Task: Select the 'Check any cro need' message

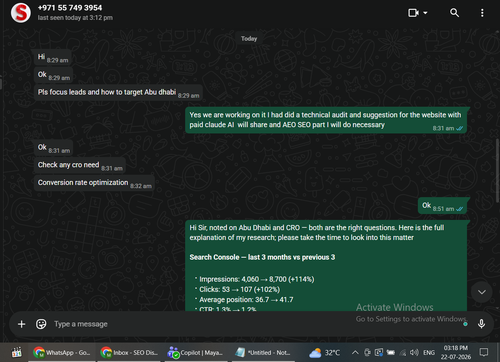Action: pos(80,165)
